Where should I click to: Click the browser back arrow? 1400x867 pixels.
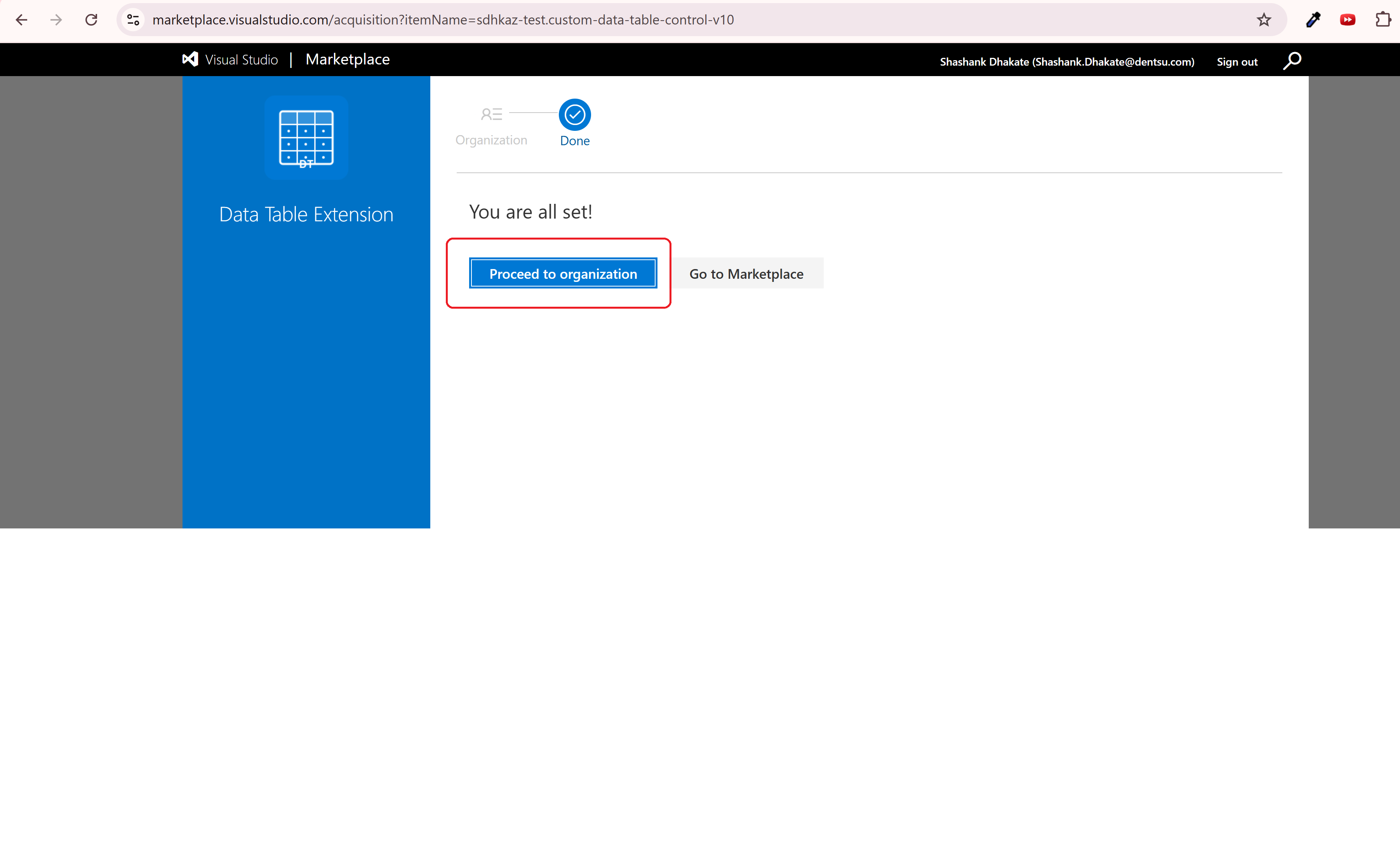coord(21,20)
